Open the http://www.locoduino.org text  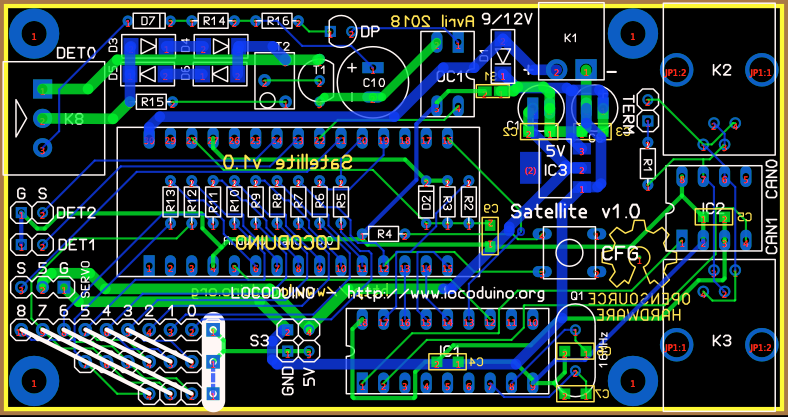[x=446, y=293]
